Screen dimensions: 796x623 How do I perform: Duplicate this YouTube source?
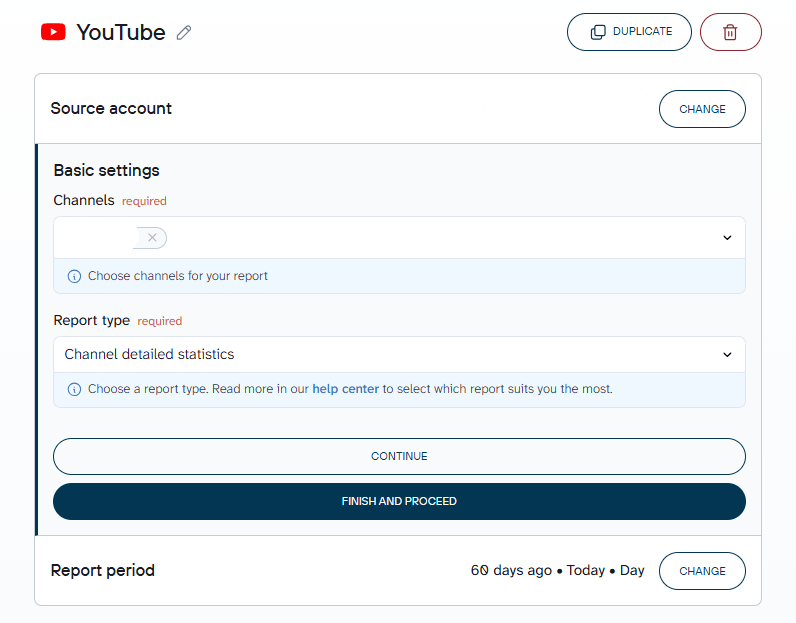(629, 32)
